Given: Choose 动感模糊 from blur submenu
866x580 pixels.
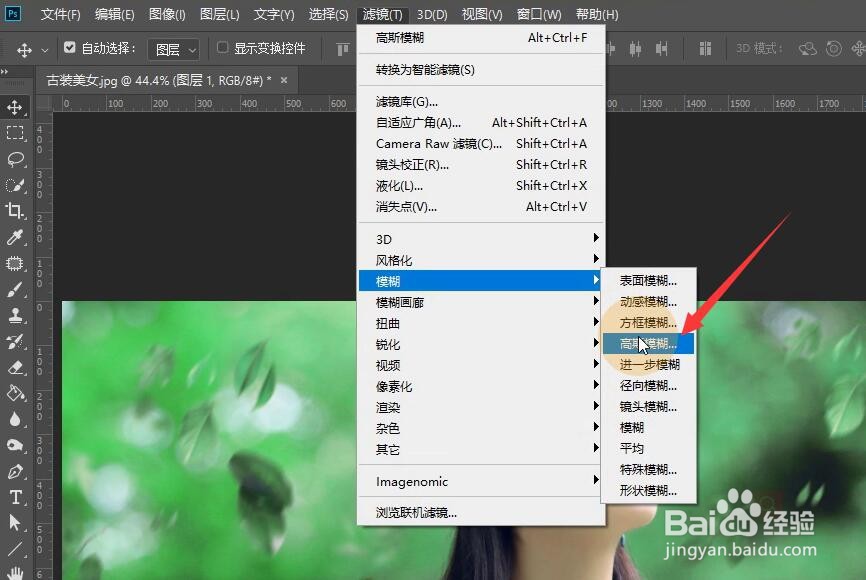Looking at the screenshot, I should (648, 302).
